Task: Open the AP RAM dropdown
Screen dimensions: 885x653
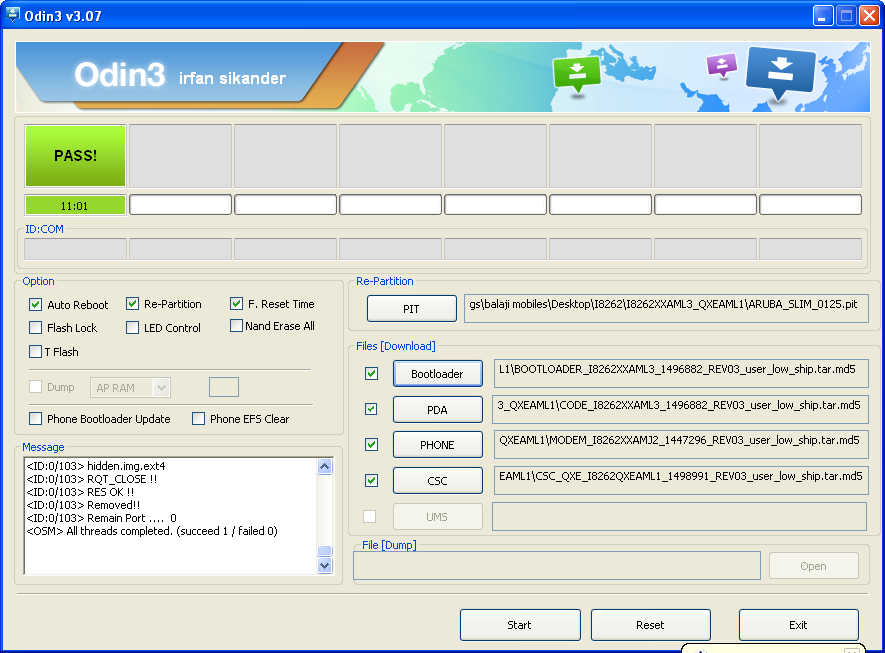Action: [161, 388]
